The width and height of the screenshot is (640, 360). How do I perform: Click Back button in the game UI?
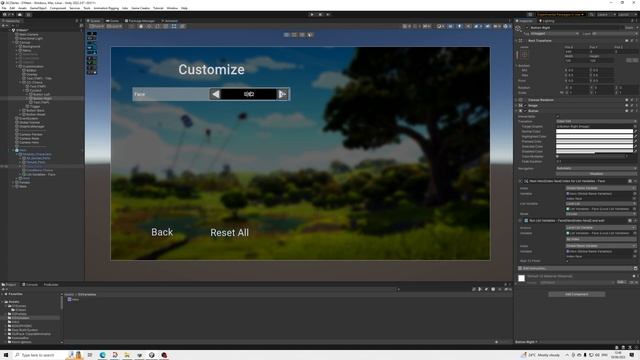tap(162, 232)
